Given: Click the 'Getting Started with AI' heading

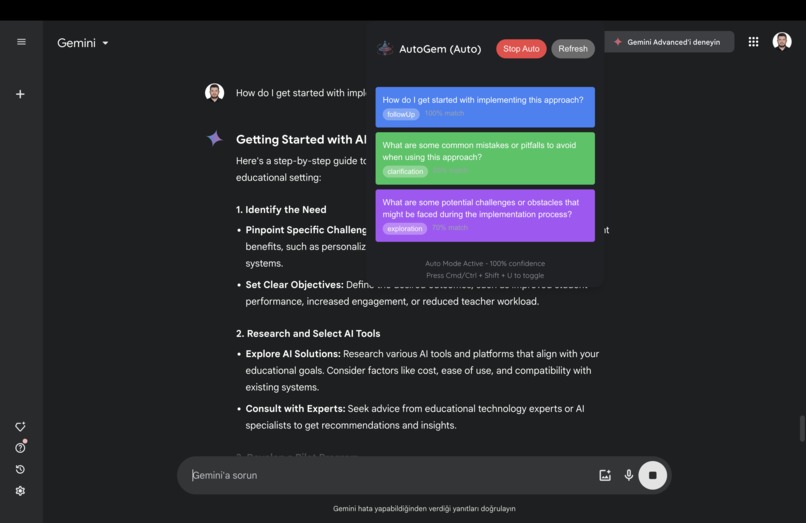Looking at the screenshot, I should point(301,139).
